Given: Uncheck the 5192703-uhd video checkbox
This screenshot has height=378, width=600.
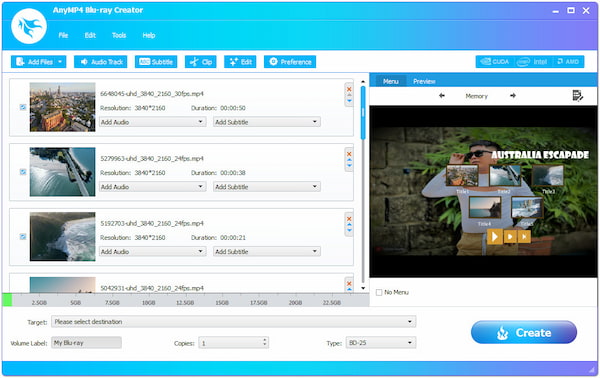Looking at the screenshot, I should 23,237.
